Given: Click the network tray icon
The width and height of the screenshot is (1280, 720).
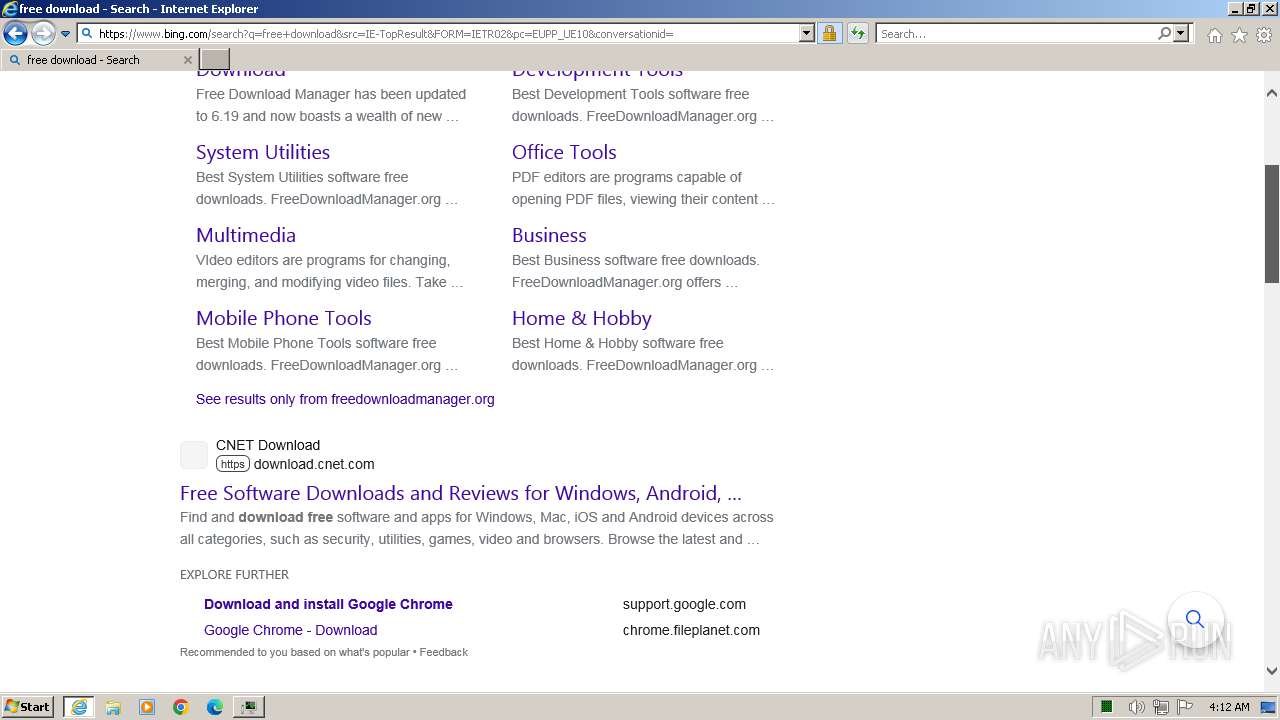Looking at the screenshot, I should (x=1161, y=707).
